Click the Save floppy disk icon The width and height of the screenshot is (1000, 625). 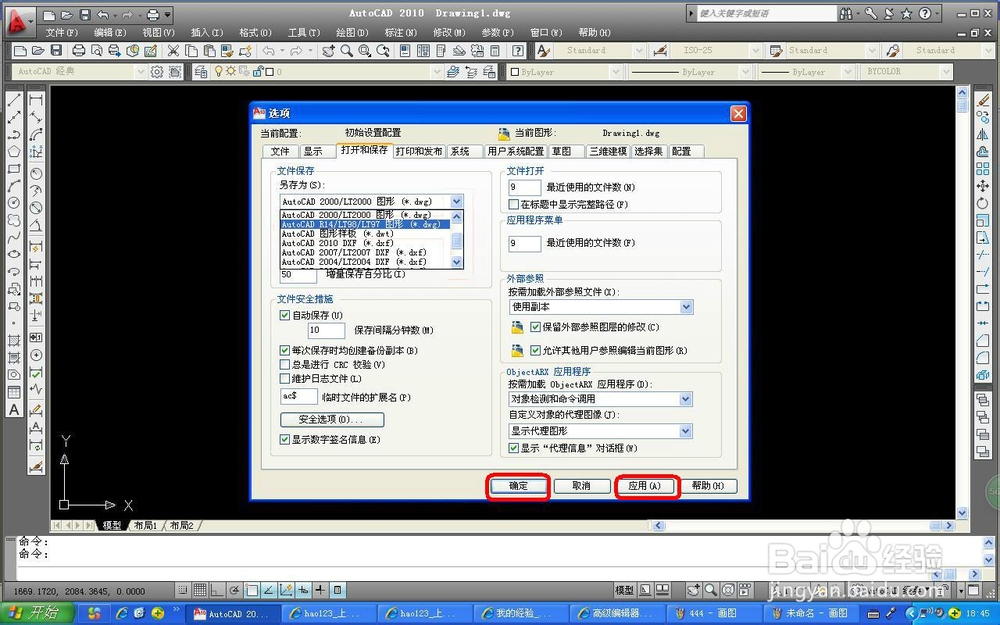56,50
